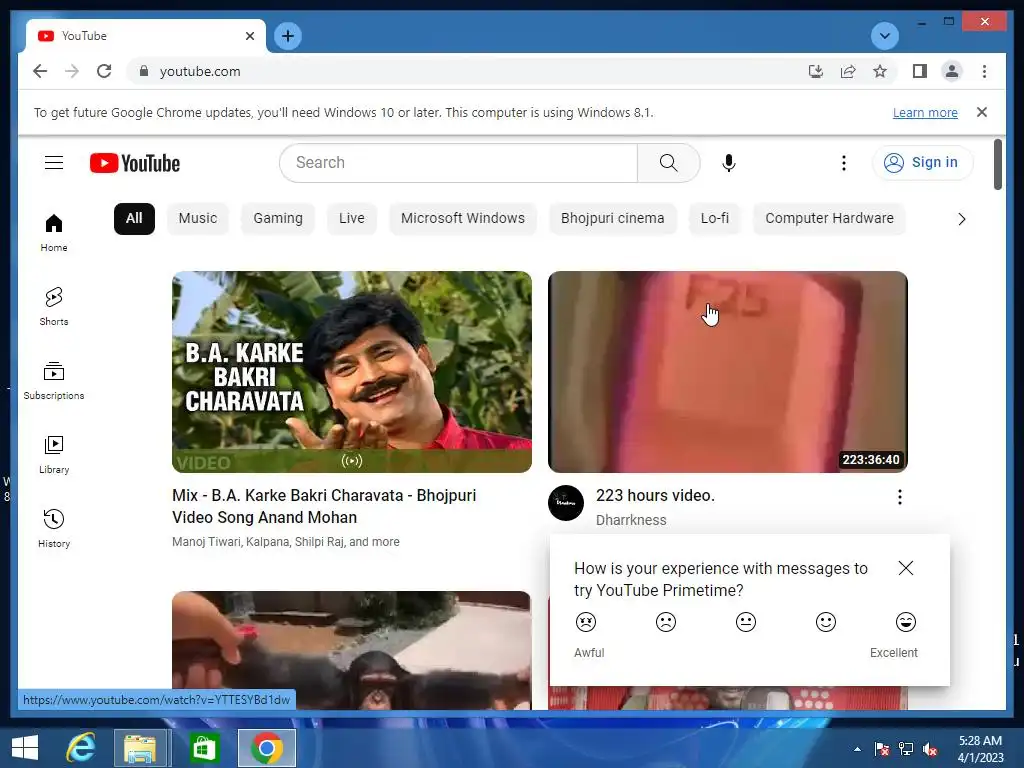Select the Lo-fi filter chip

pyautogui.click(x=714, y=218)
